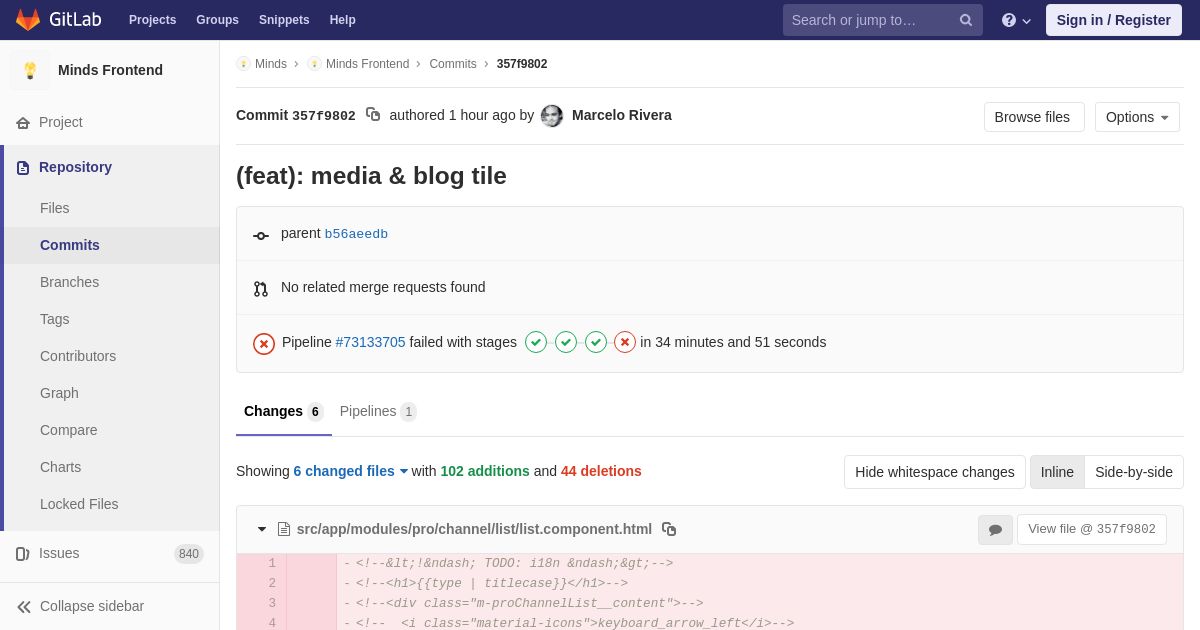Click the first passed stage icon

coord(536,342)
